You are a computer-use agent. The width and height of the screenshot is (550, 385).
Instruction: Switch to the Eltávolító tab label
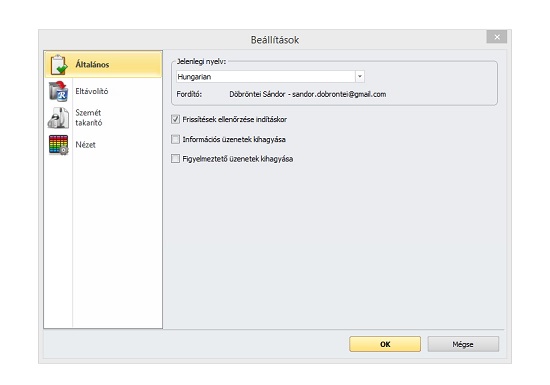click(92, 91)
